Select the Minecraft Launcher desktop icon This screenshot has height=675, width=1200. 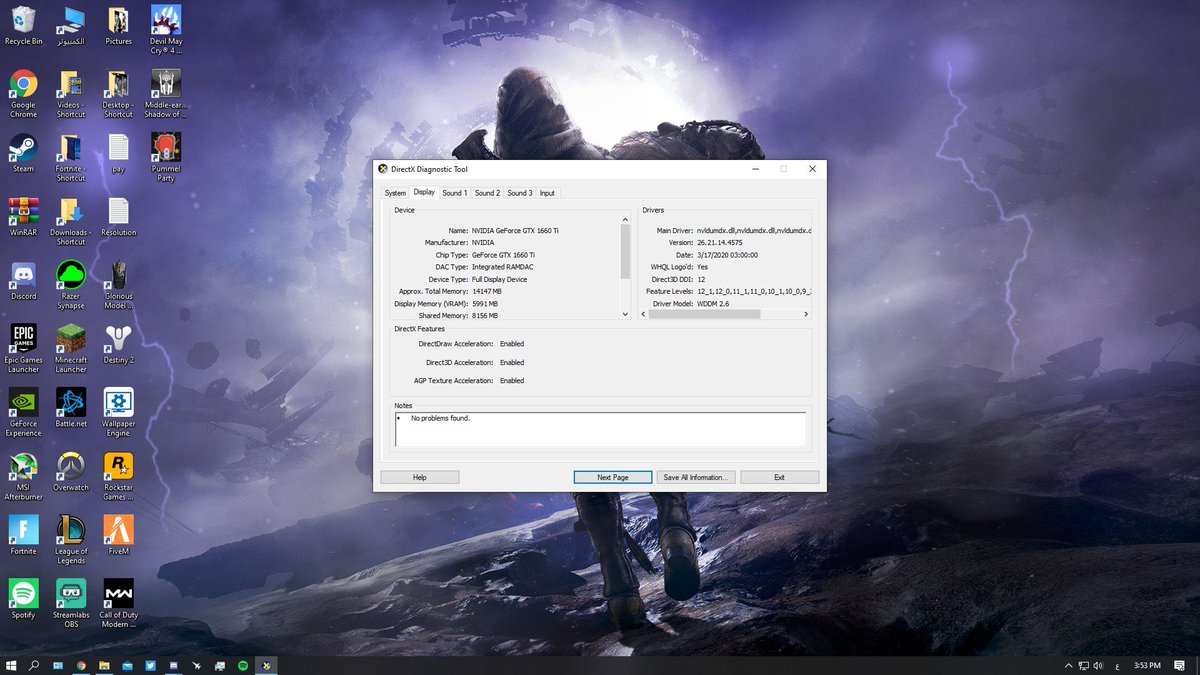(71, 348)
